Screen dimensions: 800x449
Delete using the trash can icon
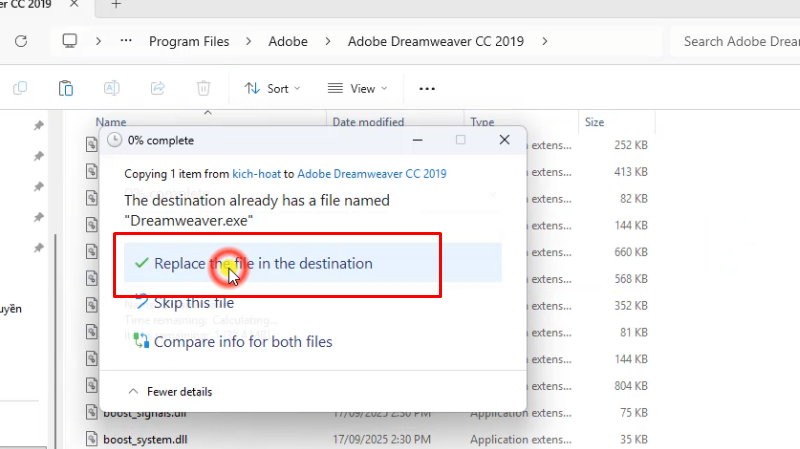204,88
